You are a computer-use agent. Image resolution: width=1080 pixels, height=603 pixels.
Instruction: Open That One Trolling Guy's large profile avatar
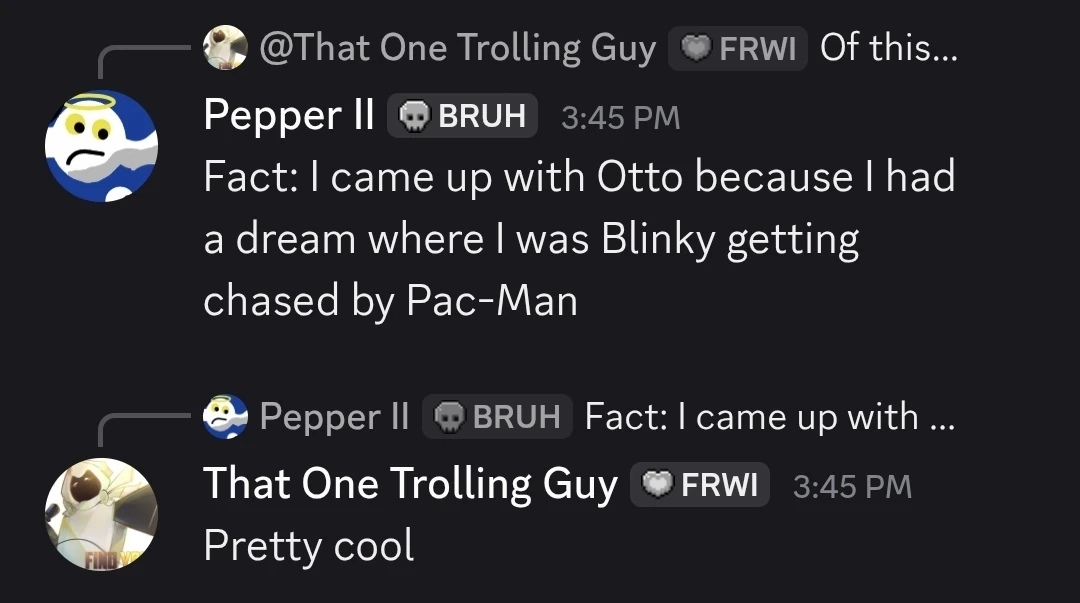coord(101,514)
